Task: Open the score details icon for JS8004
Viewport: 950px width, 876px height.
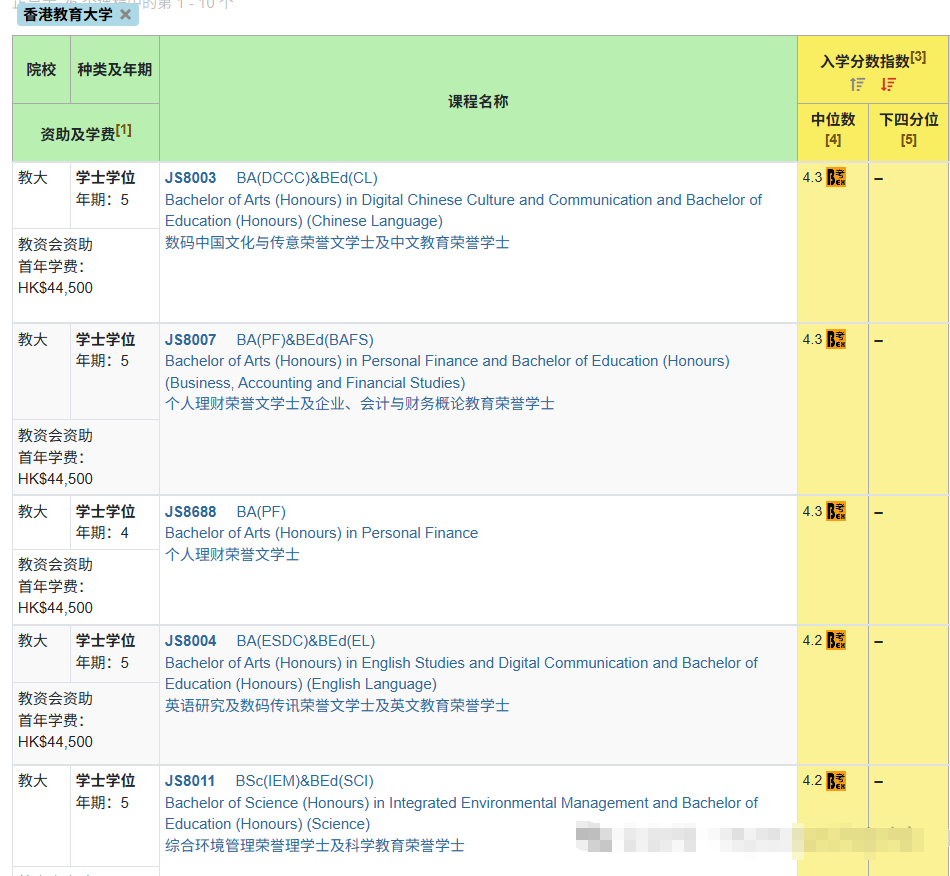Action: [x=836, y=640]
